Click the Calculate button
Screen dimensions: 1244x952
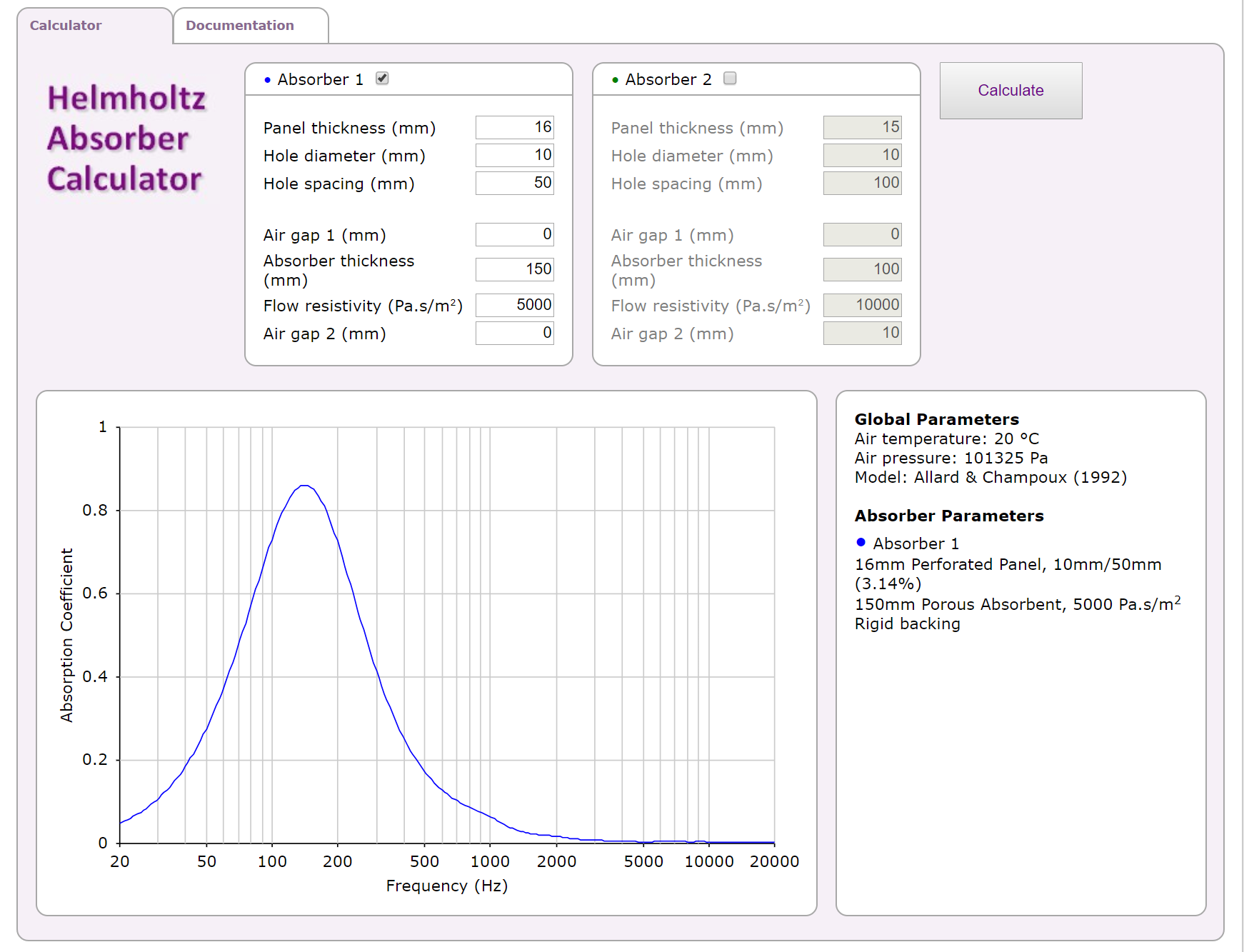[x=1010, y=91]
